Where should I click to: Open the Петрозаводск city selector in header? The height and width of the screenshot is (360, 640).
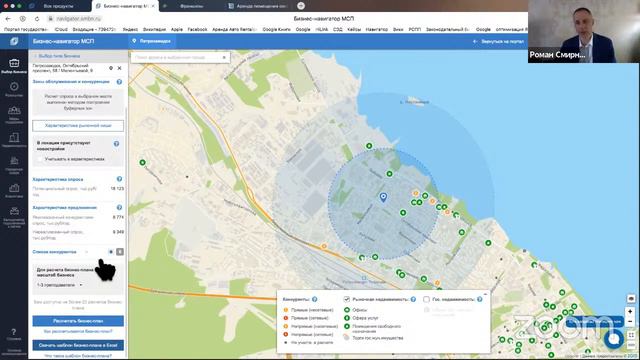point(151,41)
